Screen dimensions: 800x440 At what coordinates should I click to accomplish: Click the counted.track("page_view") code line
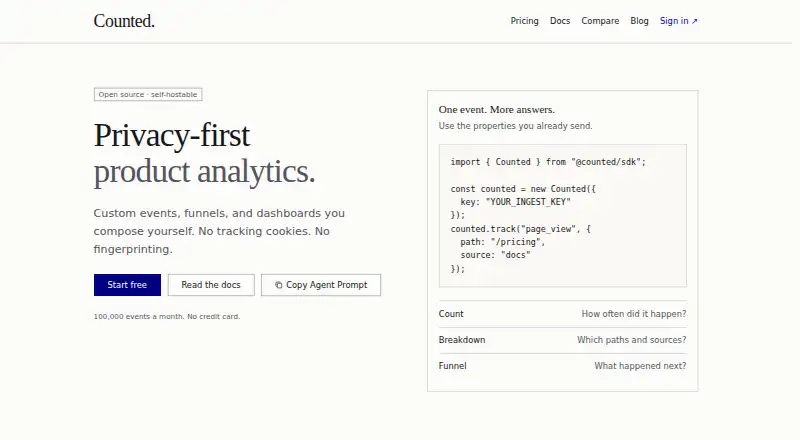tap(520, 229)
